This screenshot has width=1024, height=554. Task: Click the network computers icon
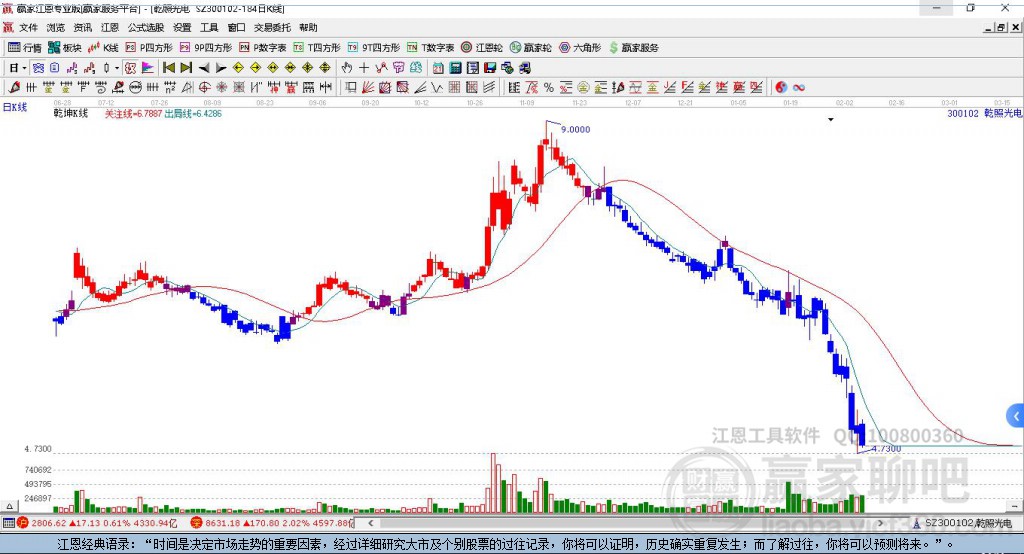(507, 68)
